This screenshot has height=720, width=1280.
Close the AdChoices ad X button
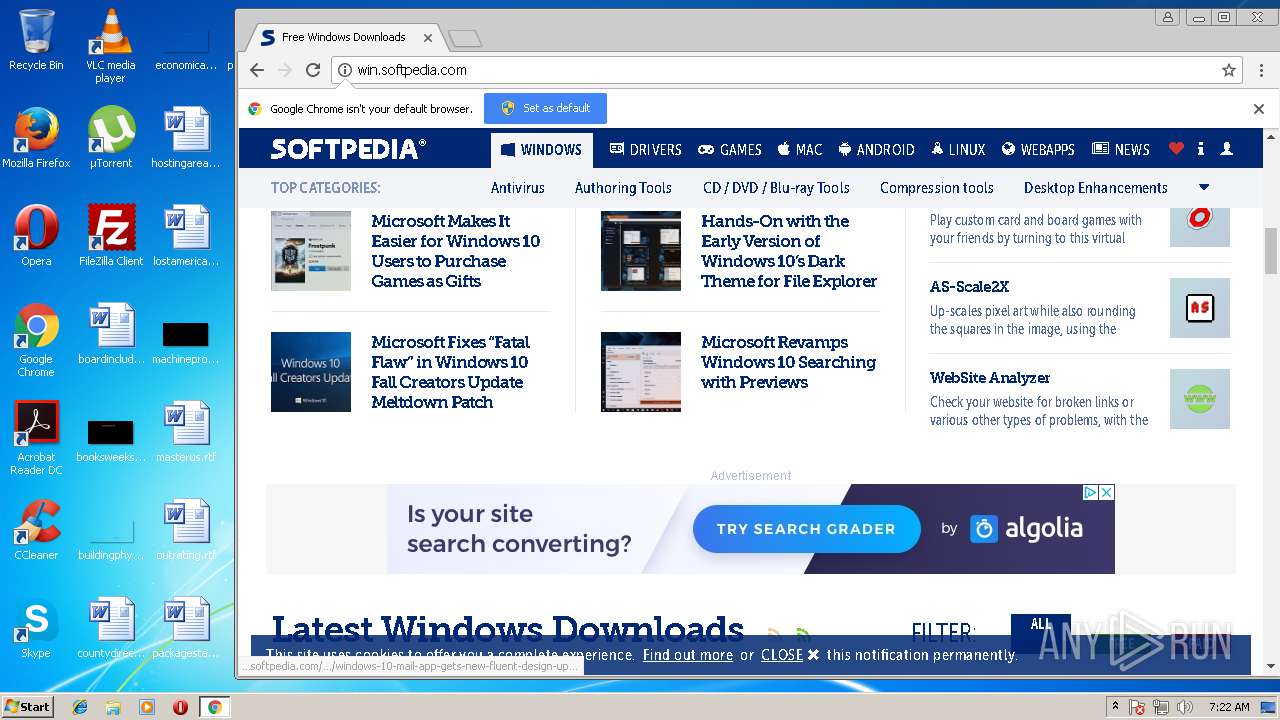[x=1107, y=492]
